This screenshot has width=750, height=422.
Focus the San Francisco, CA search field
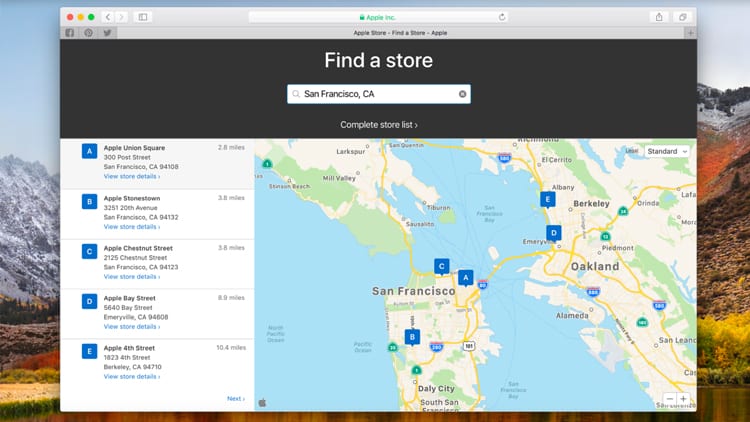(x=379, y=94)
